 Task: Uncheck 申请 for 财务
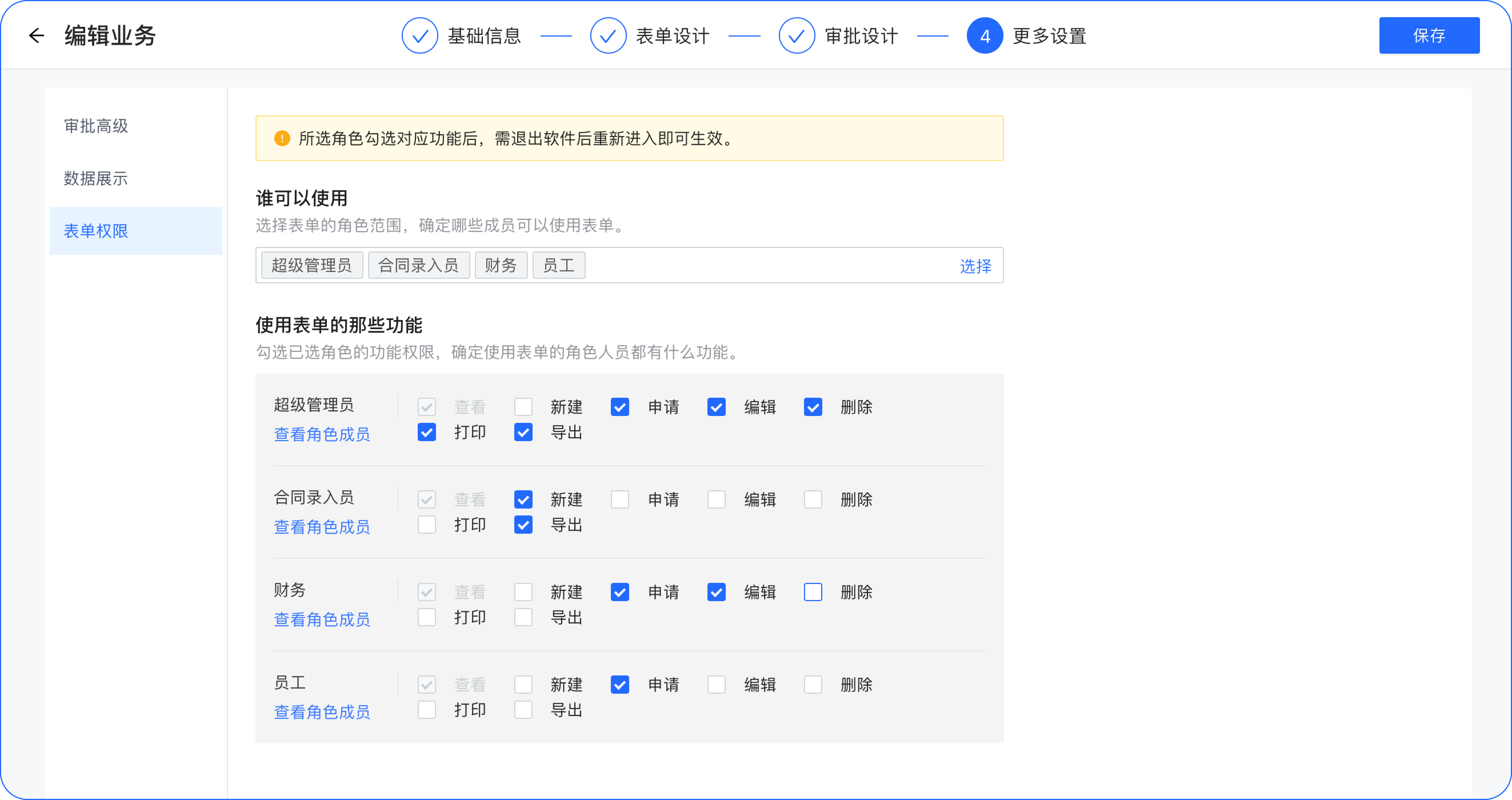(620, 592)
